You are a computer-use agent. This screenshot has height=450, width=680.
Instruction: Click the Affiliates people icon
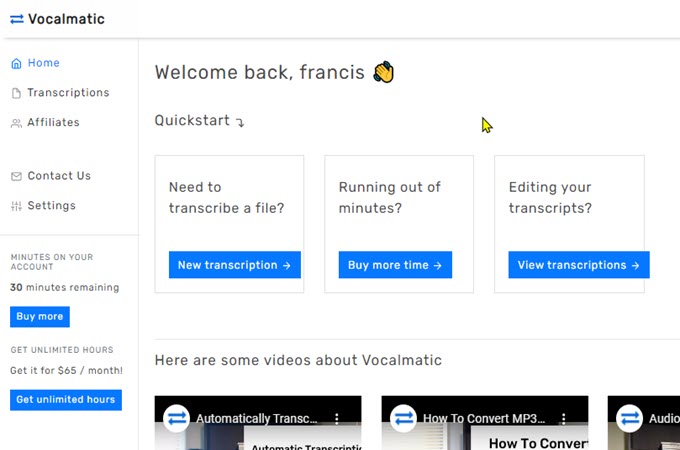point(16,124)
